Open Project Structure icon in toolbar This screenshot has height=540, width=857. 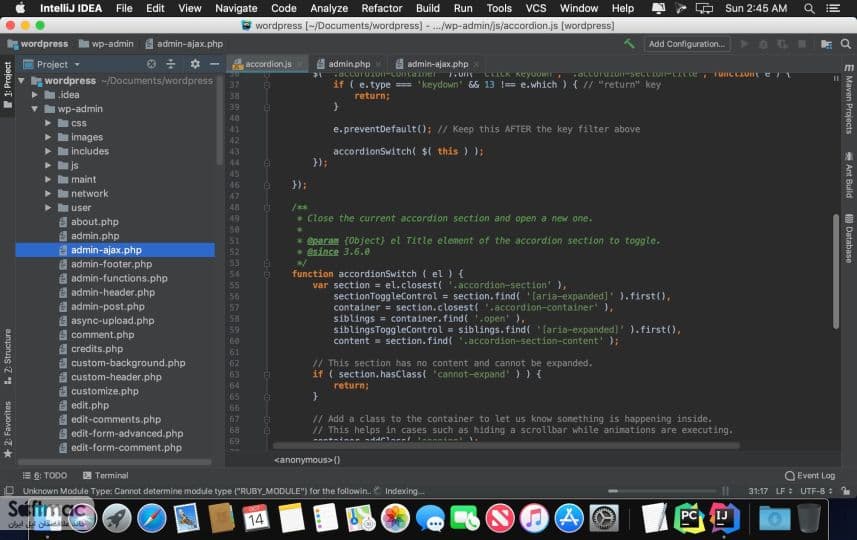click(826, 44)
